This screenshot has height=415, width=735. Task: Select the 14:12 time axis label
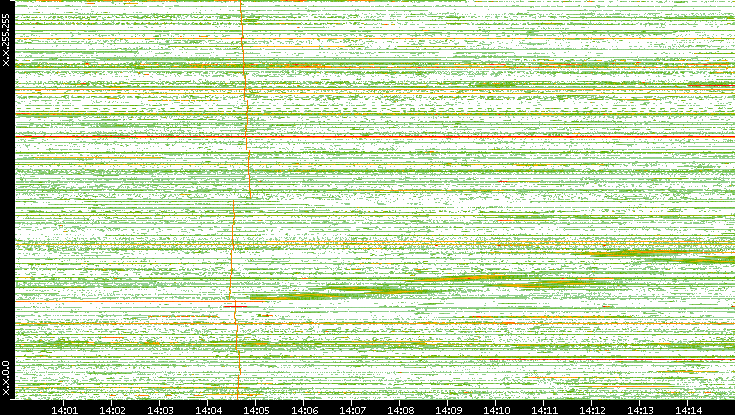(592, 410)
